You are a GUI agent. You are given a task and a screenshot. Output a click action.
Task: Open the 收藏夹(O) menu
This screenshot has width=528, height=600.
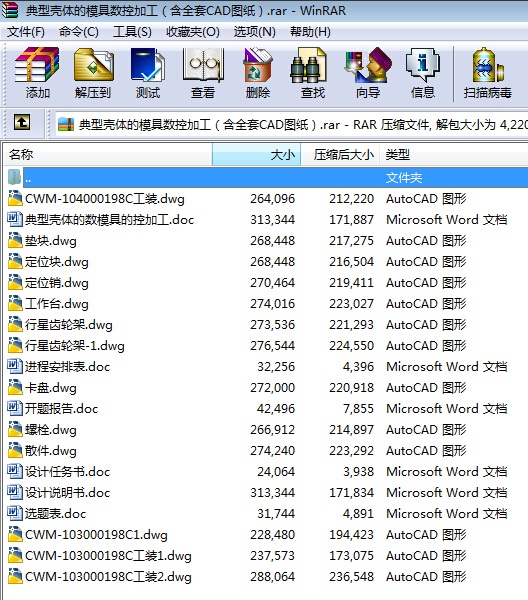click(x=193, y=32)
